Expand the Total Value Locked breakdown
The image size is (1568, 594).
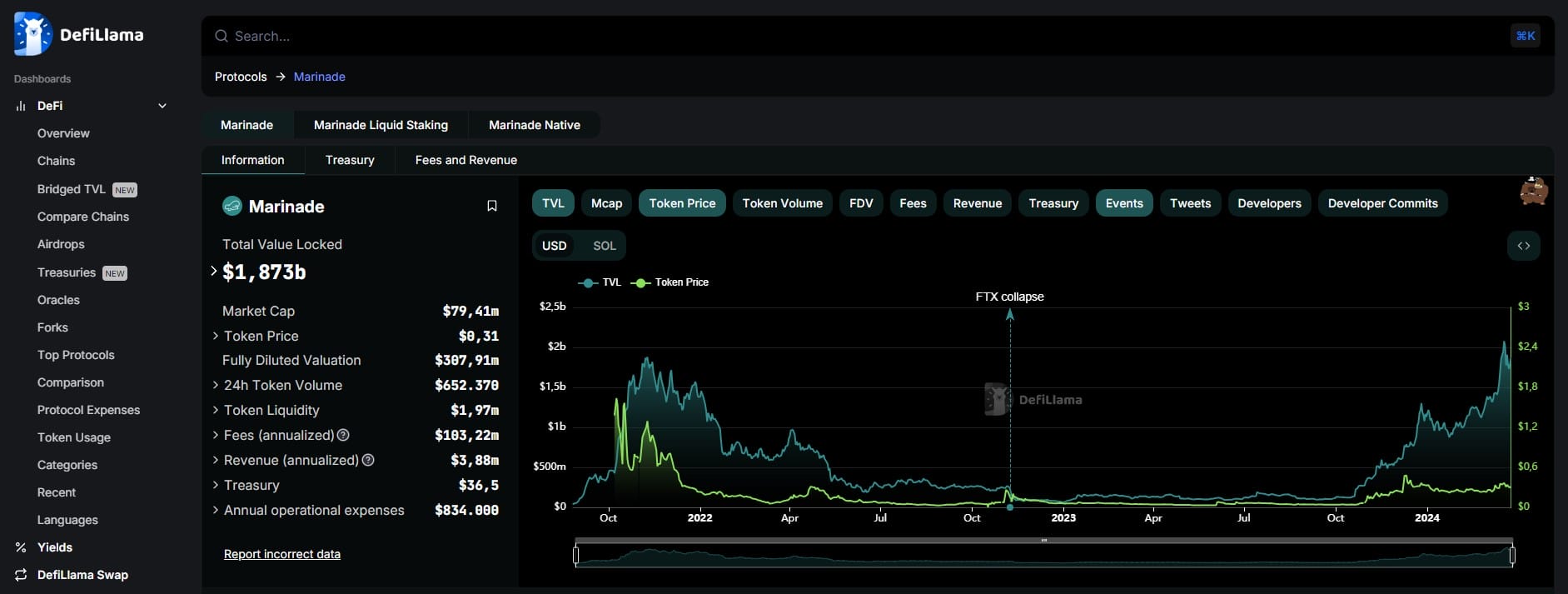tap(214, 271)
